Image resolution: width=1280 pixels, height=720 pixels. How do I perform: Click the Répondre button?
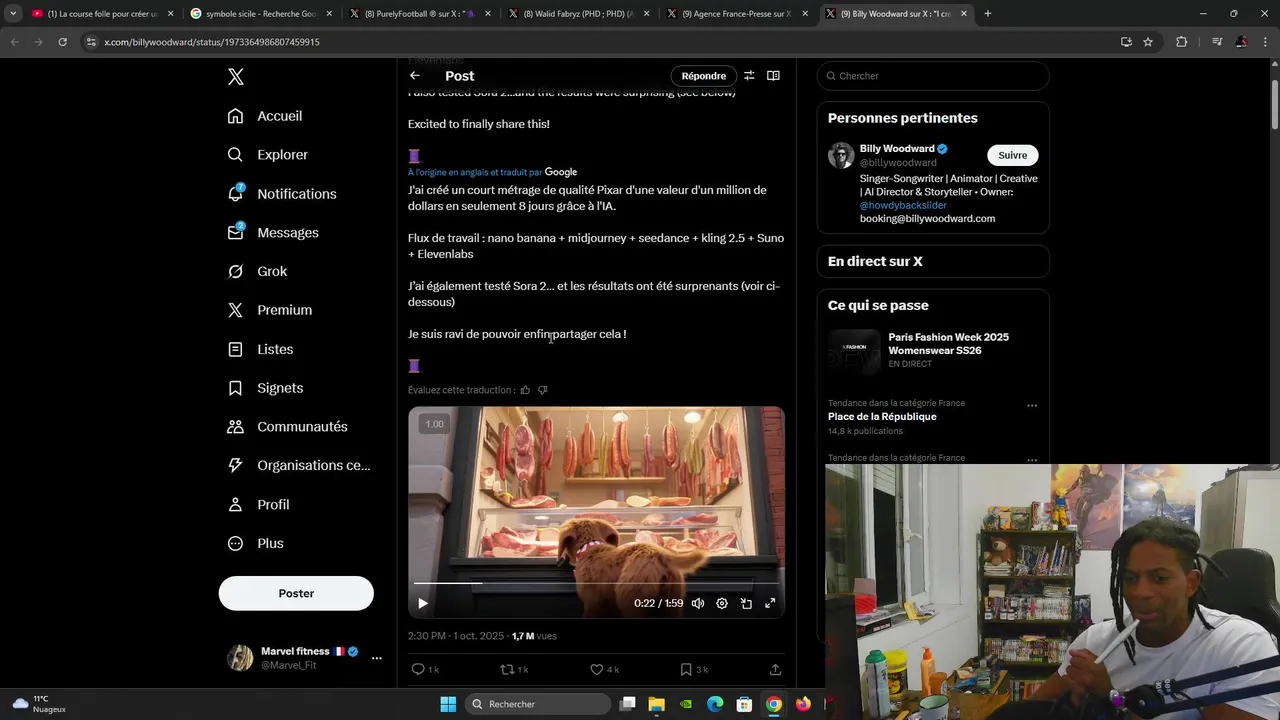(704, 76)
